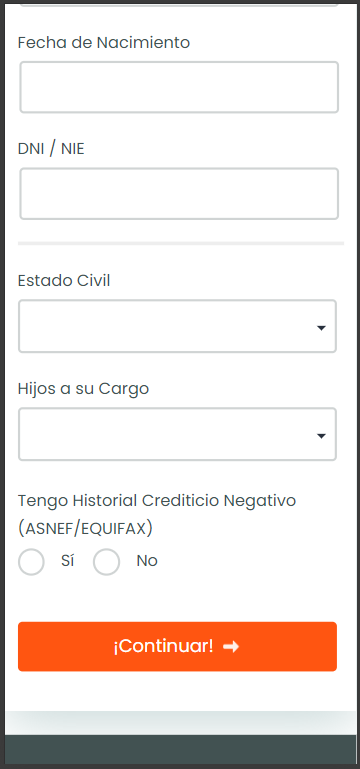Expand the Hijos a su Cargo select box
360x769 pixels.
click(178, 434)
